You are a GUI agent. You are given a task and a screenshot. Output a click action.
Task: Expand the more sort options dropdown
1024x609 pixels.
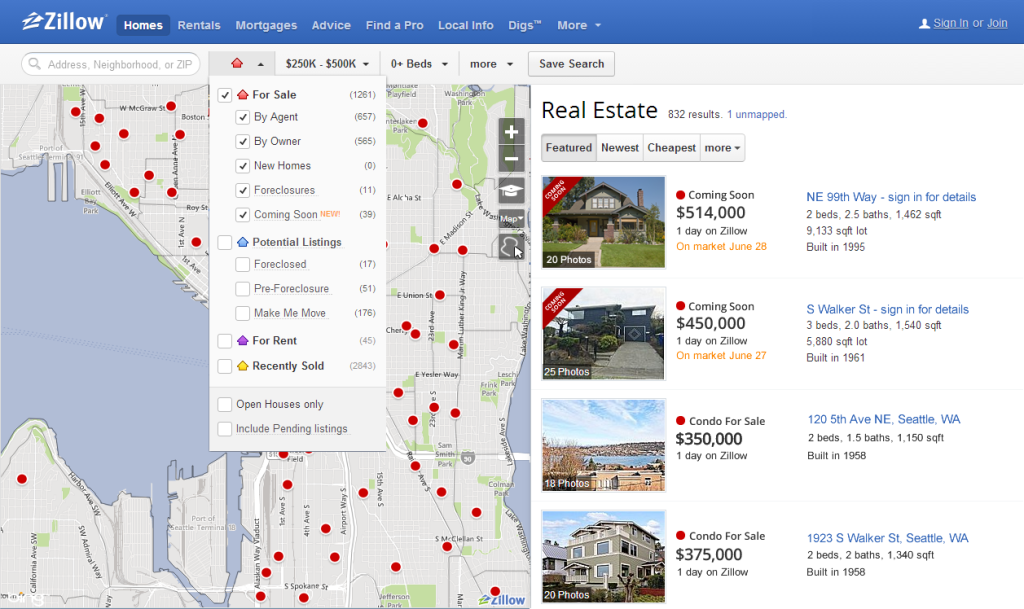click(722, 148)
